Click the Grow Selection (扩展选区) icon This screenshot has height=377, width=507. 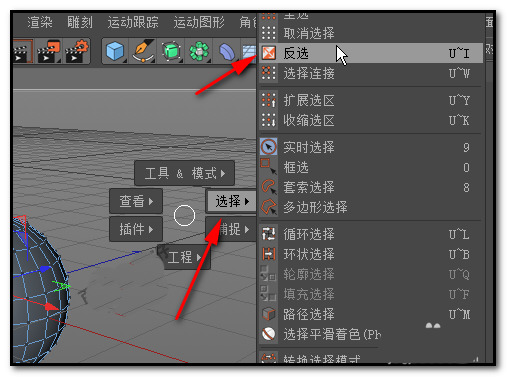pos(269,100)
